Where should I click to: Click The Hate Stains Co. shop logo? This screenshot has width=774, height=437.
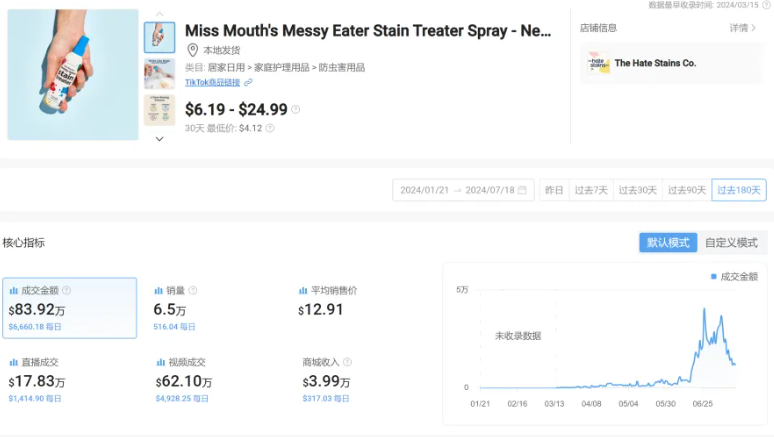pos(598,63)
